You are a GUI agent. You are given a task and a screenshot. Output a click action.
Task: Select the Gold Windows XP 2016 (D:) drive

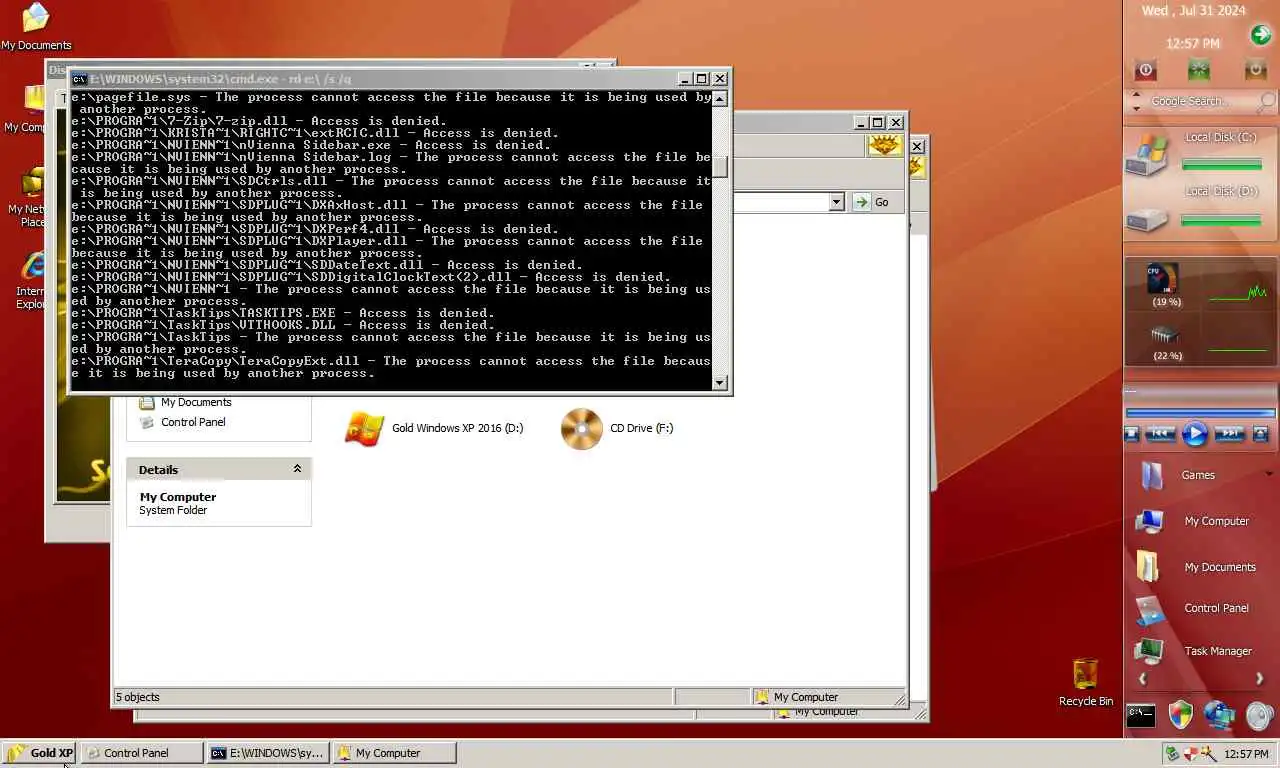pos(434,428)
